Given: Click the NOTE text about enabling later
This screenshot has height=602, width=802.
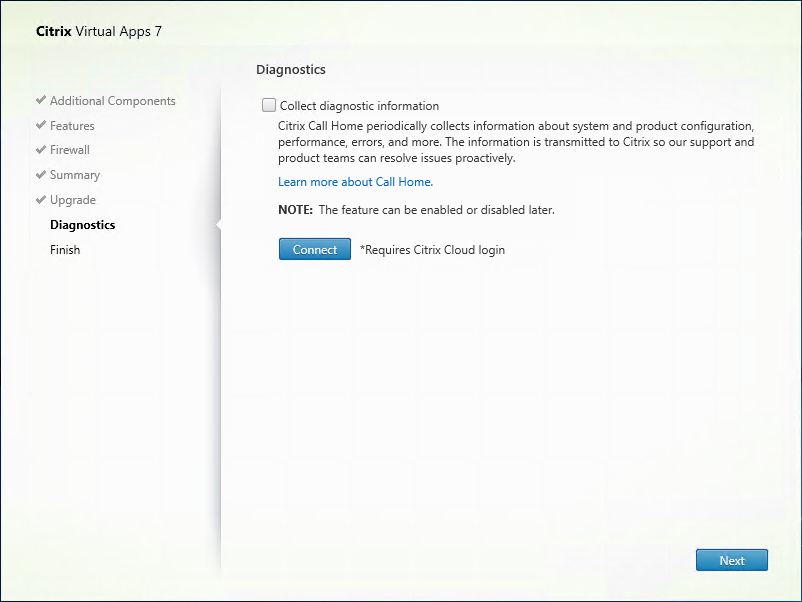Looking at the screenshot, I should point(416,210).
